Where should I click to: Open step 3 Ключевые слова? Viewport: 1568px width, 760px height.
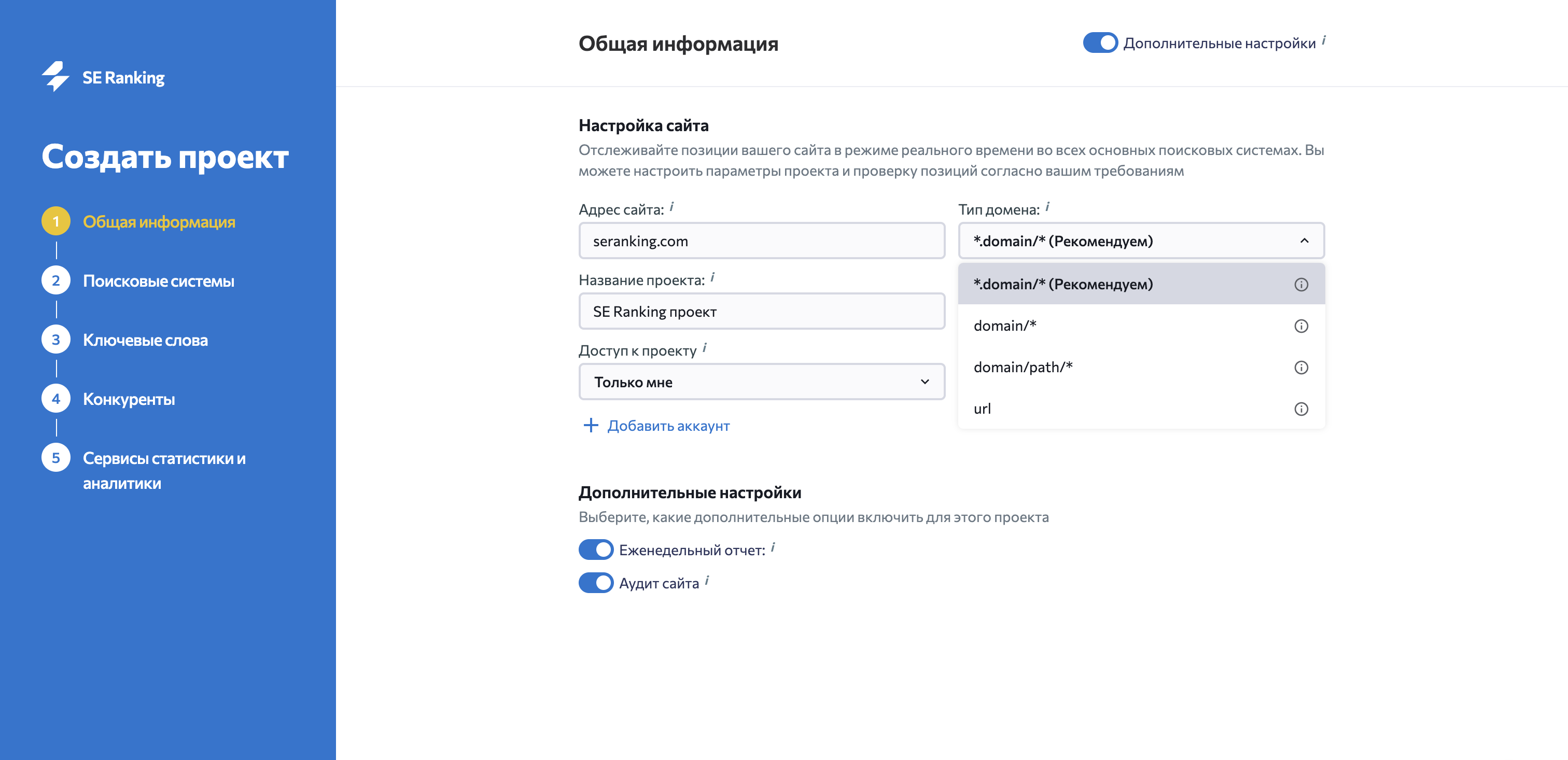145,340
